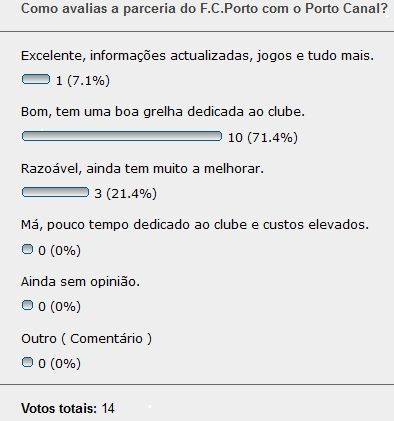This screenshot has height=421, width=394.
Task: Click the poll question title text
Action: pyautogui.click(x=204, y=8)
